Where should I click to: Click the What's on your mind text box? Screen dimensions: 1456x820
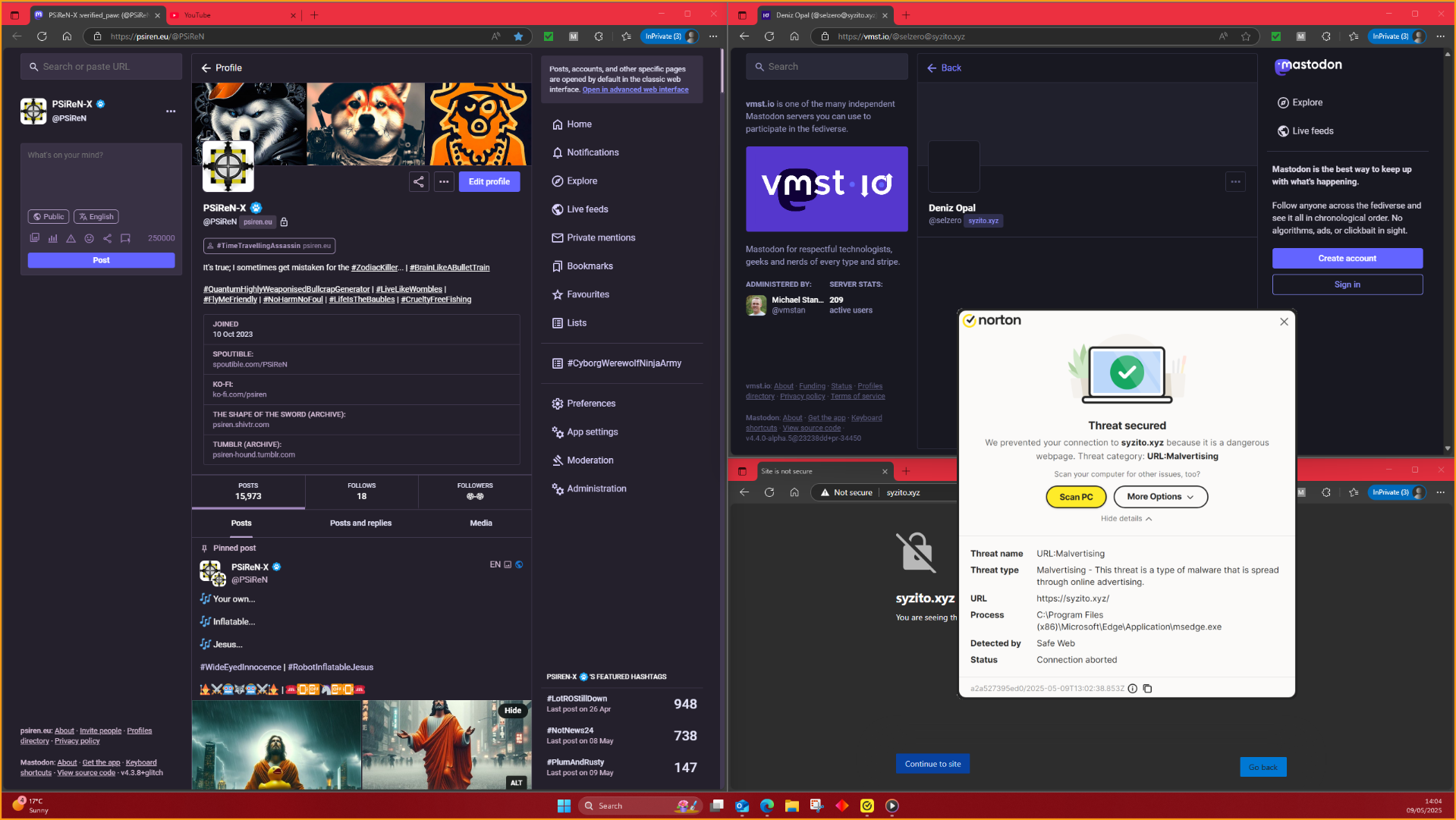click(101, 175)
